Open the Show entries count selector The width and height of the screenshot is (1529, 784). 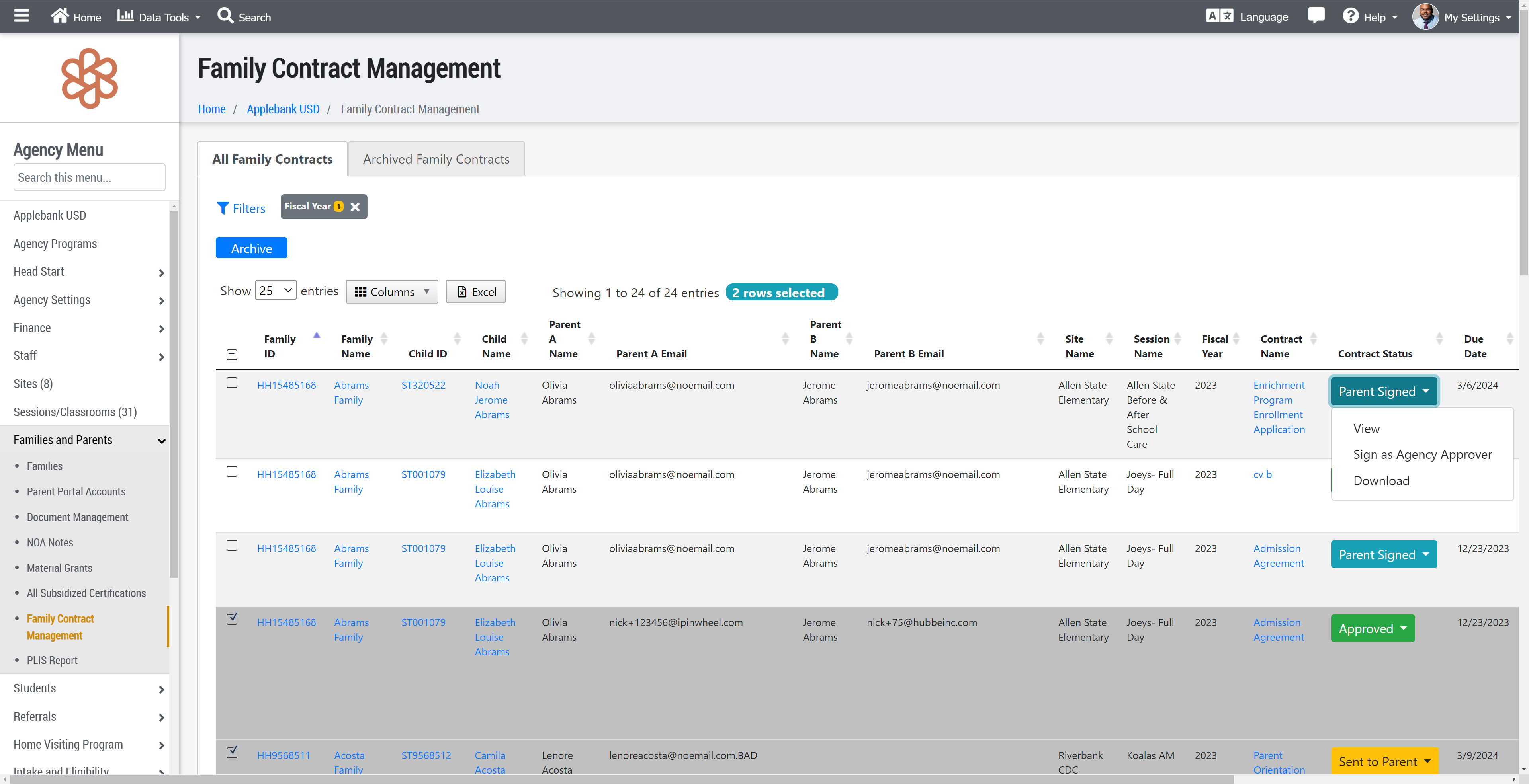[276, 291]
